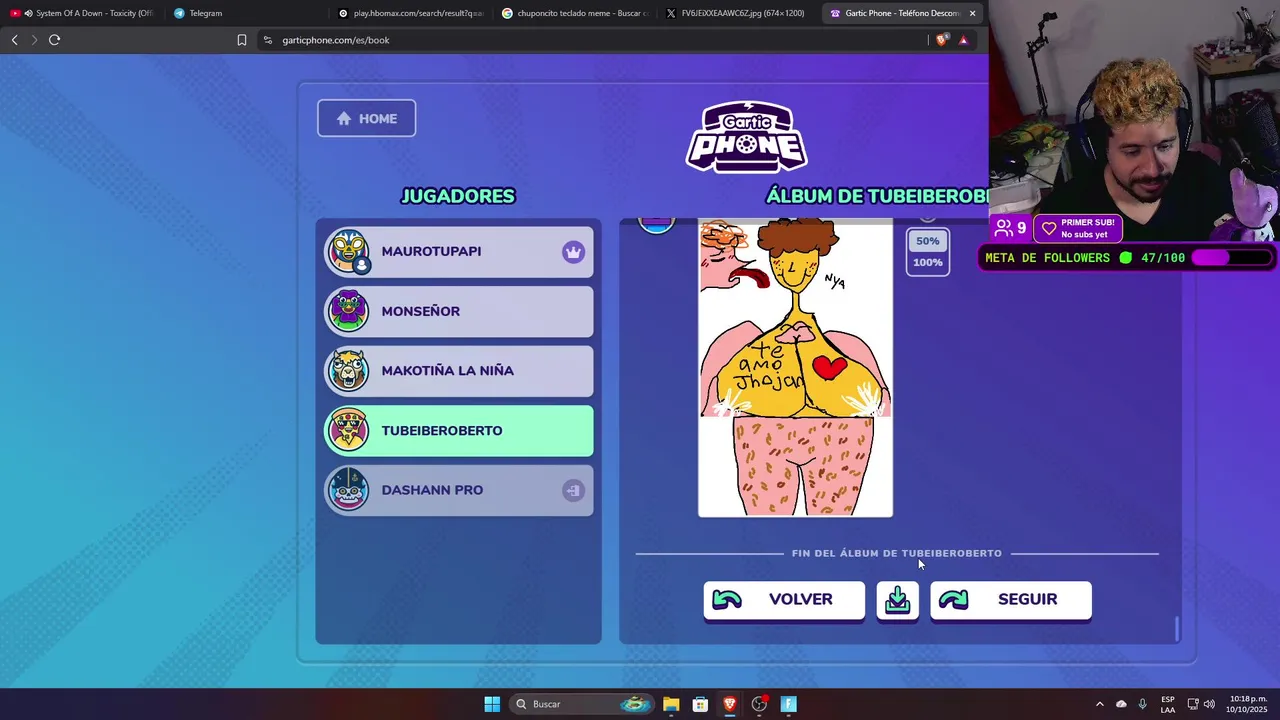Set zoom to 100%

928,262
